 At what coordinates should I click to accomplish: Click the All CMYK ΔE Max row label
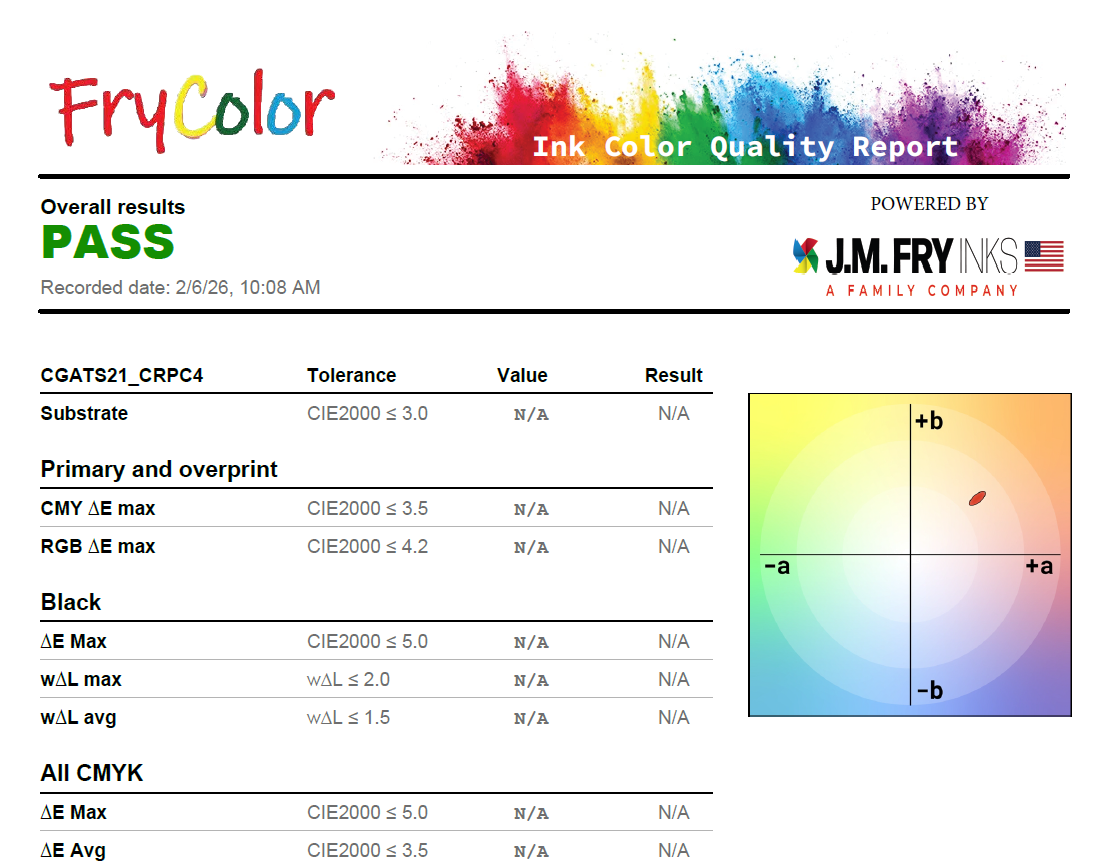pos(73,812)
